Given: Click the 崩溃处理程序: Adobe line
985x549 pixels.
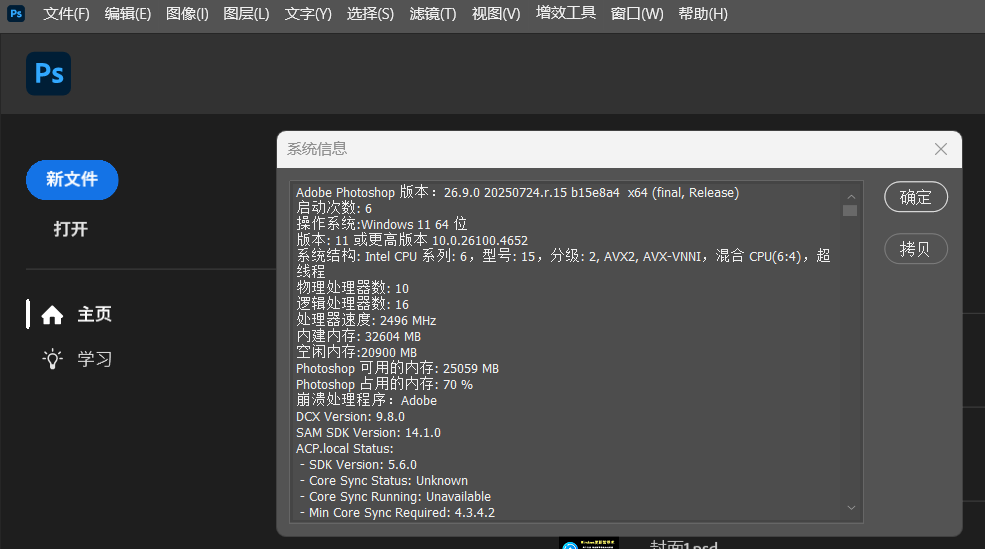Looking at the screenshot, I should tap(366, 400).
